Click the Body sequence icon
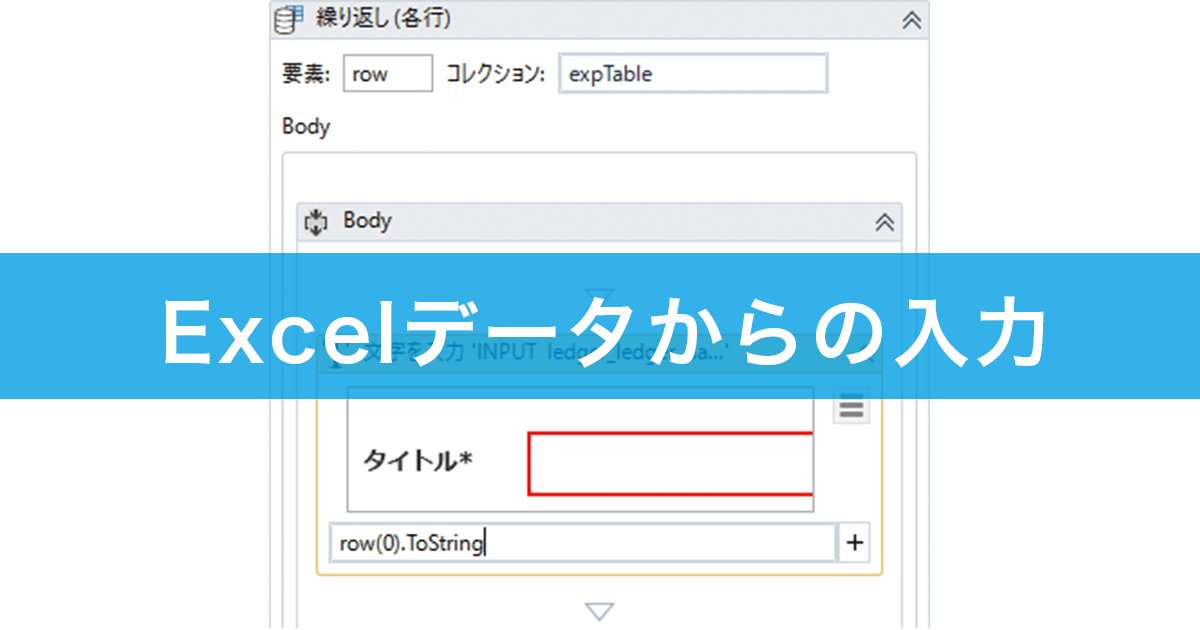The image size is (1200, 630). tap(316, 221)
